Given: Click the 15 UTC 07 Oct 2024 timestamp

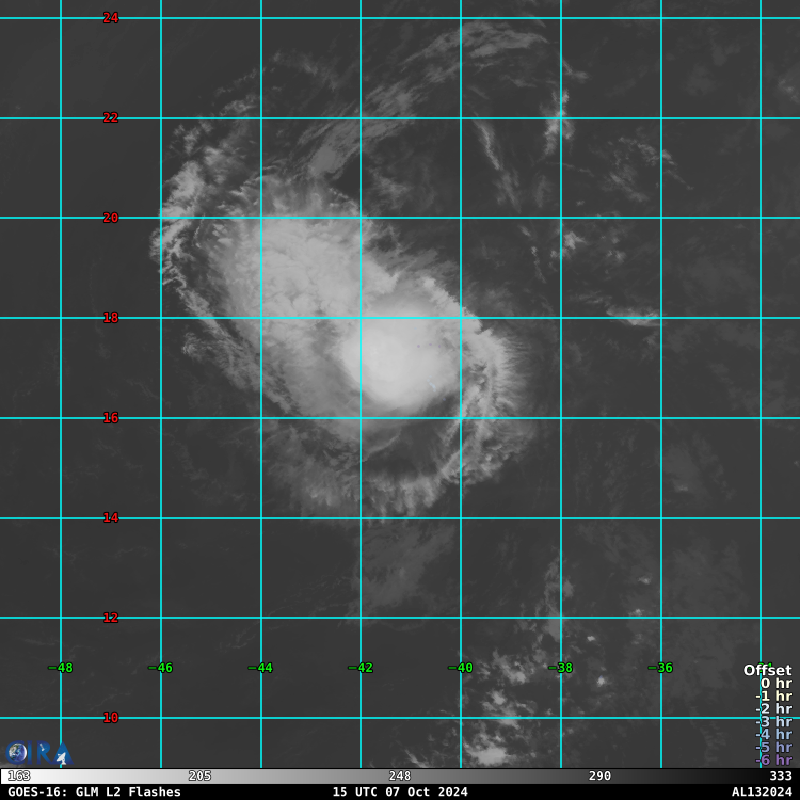Looking at the screenshot, I should 400,792.
